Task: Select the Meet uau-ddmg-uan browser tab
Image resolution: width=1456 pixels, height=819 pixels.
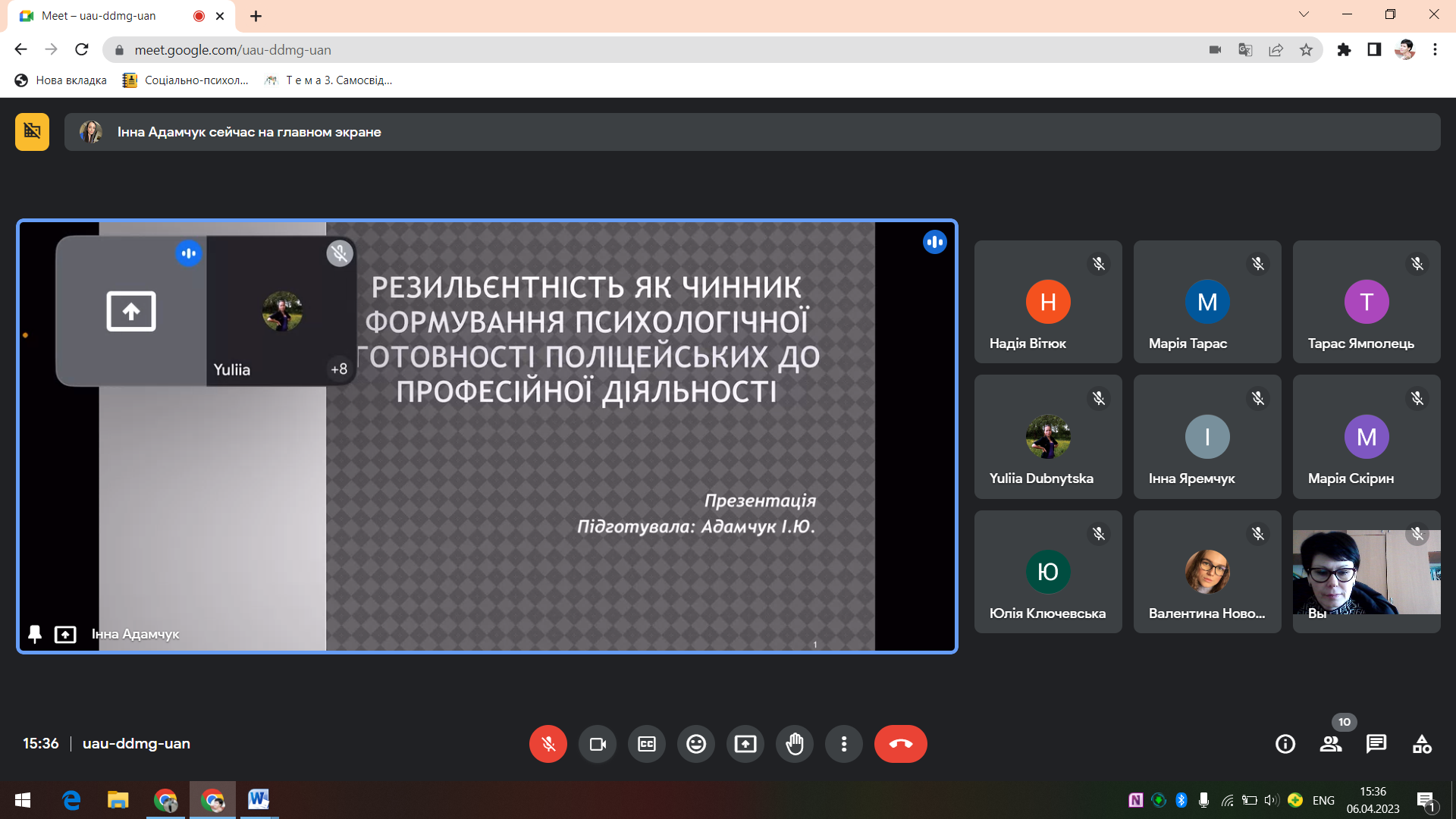Action: pyautogui.click(x=99, y=16)
